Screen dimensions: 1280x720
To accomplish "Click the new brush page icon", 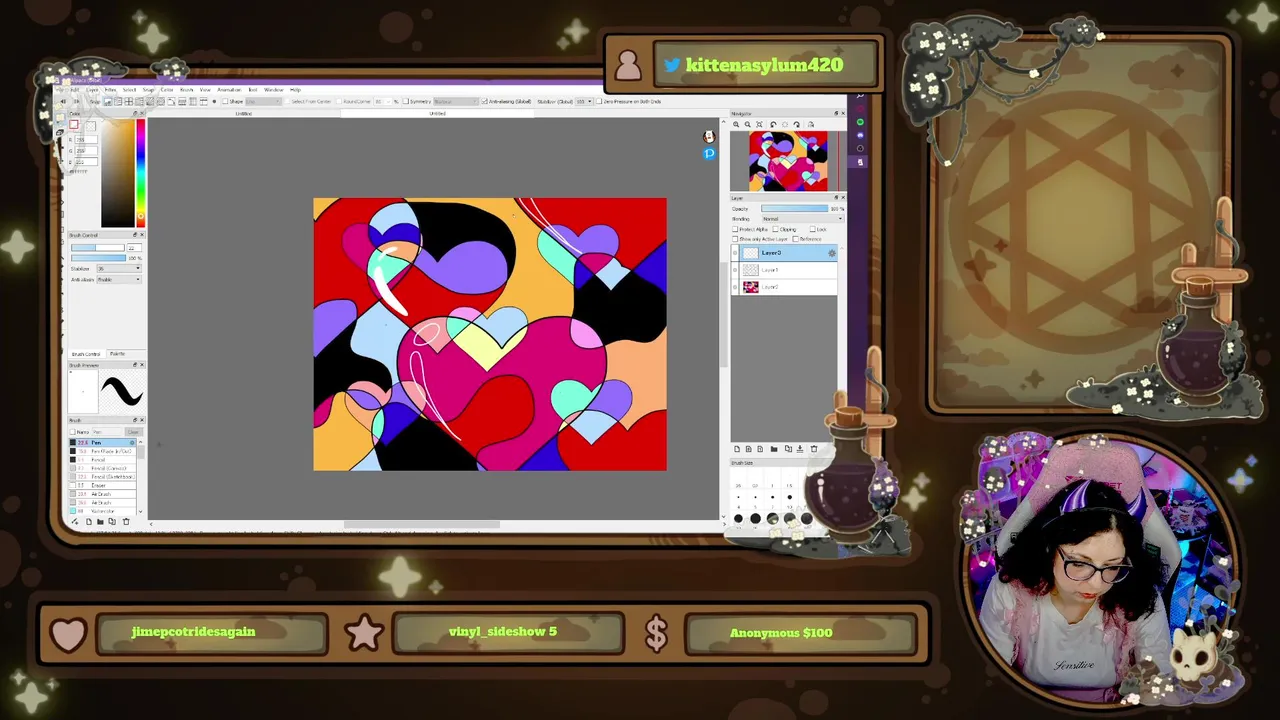I will [89, 521].
